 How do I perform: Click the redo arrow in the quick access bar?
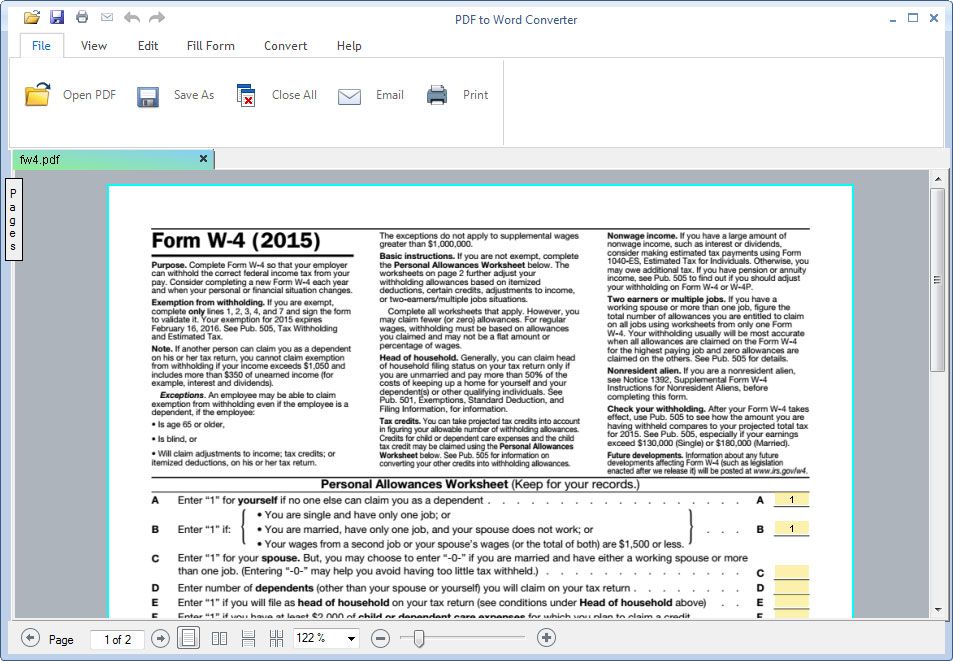pyautogui.click(x=157, y=17)
